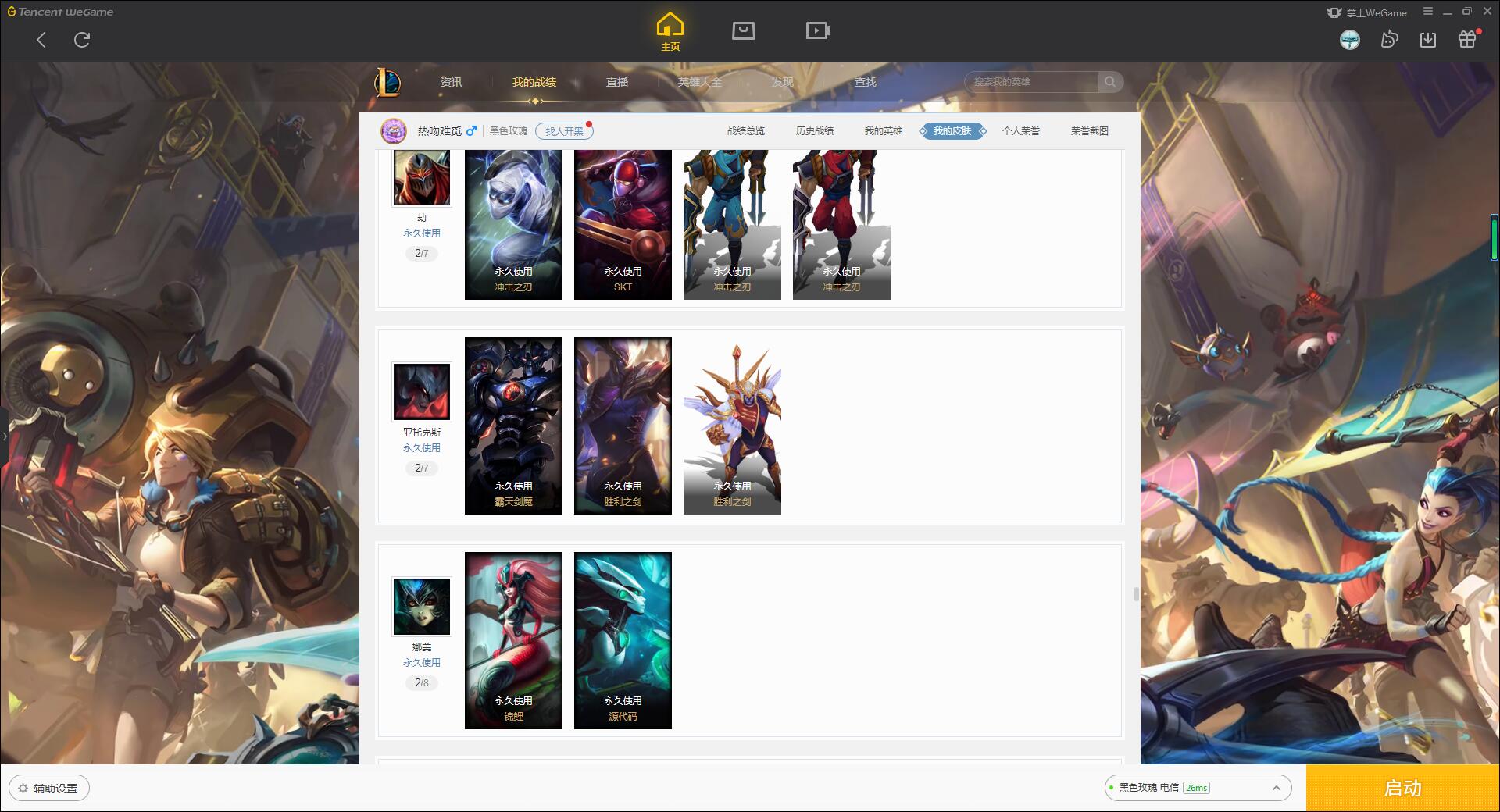
Task: Click the player name 热吻难觅
Action: 439,131
